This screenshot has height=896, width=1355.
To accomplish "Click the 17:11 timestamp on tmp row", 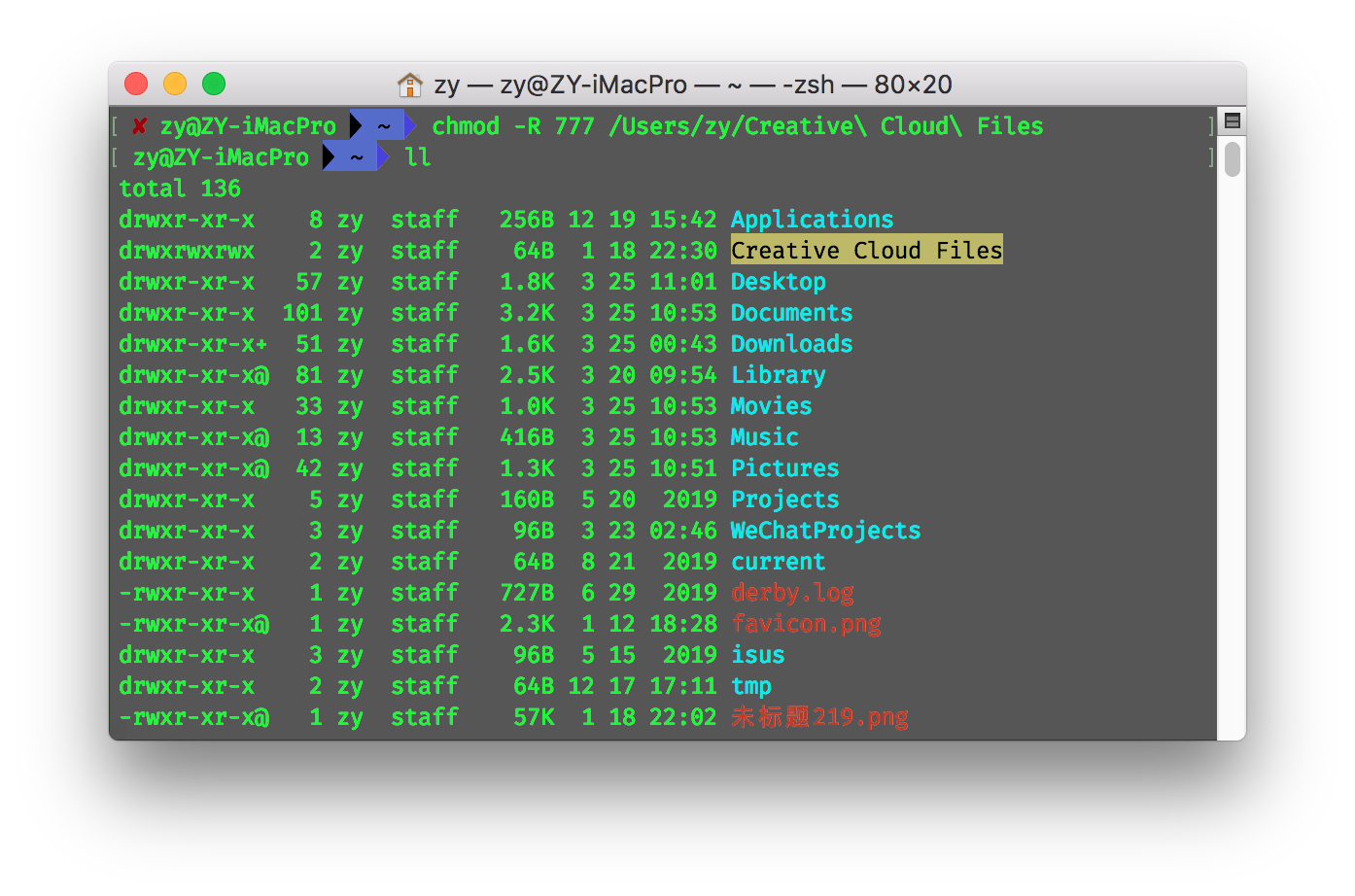I will click(683, 686).
